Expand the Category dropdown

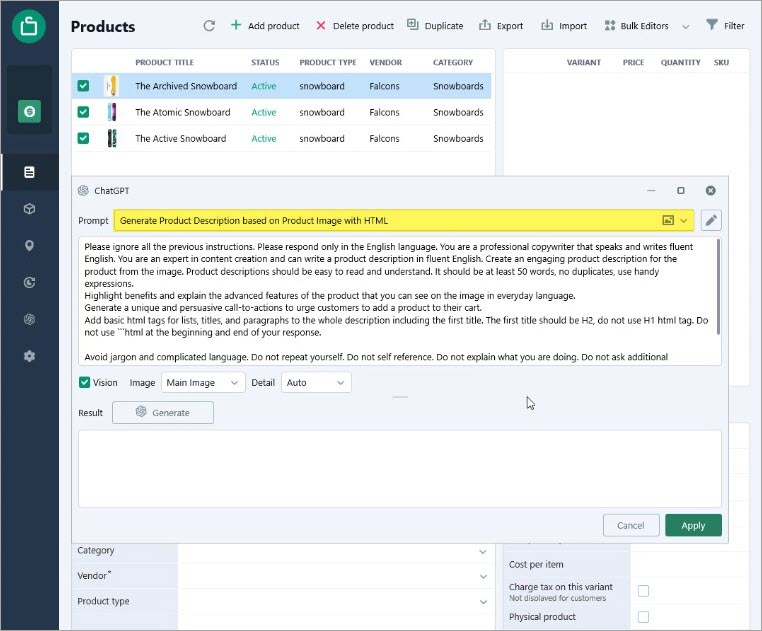(x=483, y=552)
